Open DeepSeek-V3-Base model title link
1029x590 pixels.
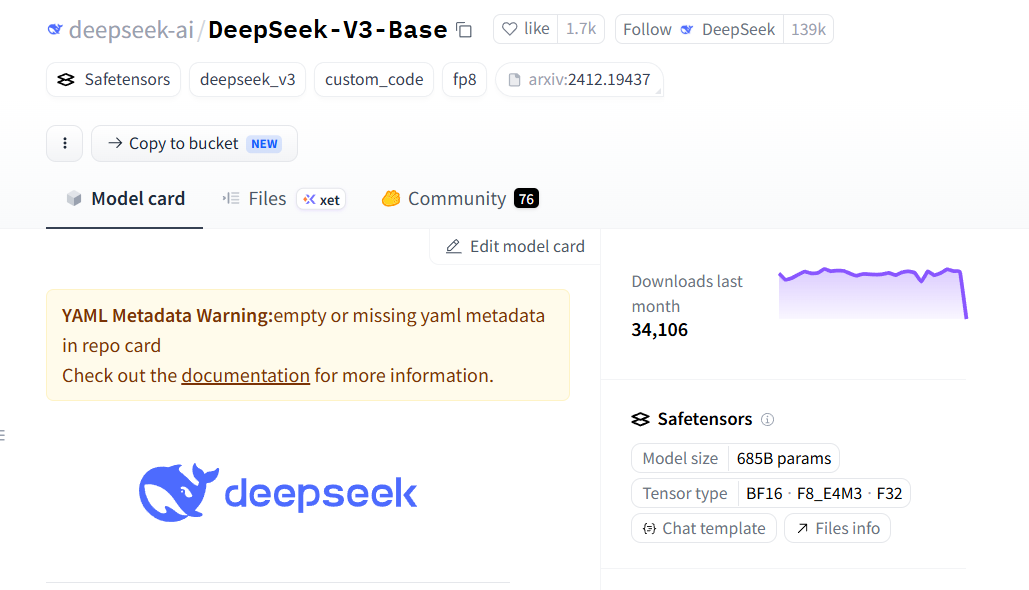327,30
